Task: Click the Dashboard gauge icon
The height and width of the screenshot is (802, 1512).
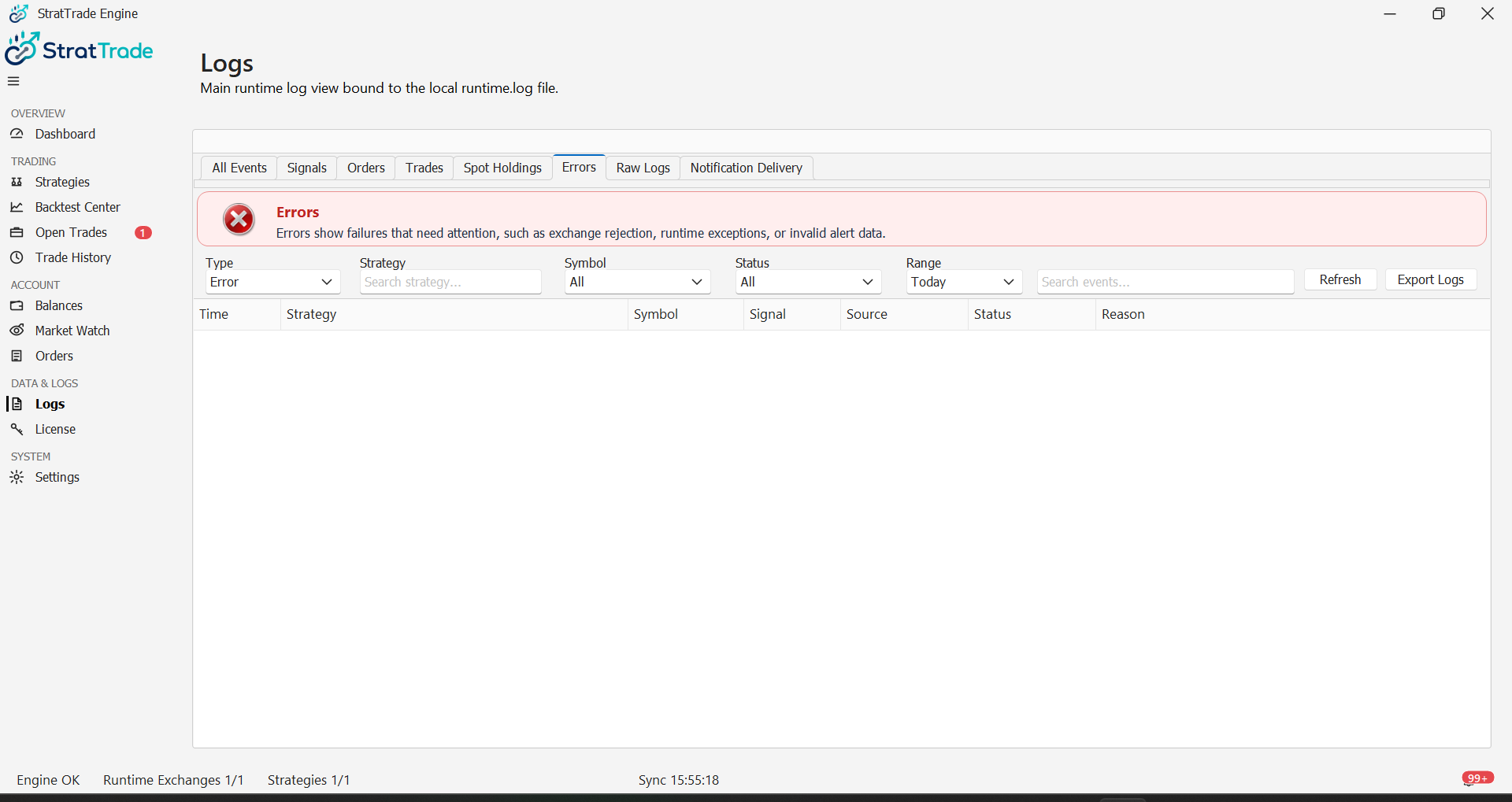Action: pyautogui.click(x=17, y=134)
